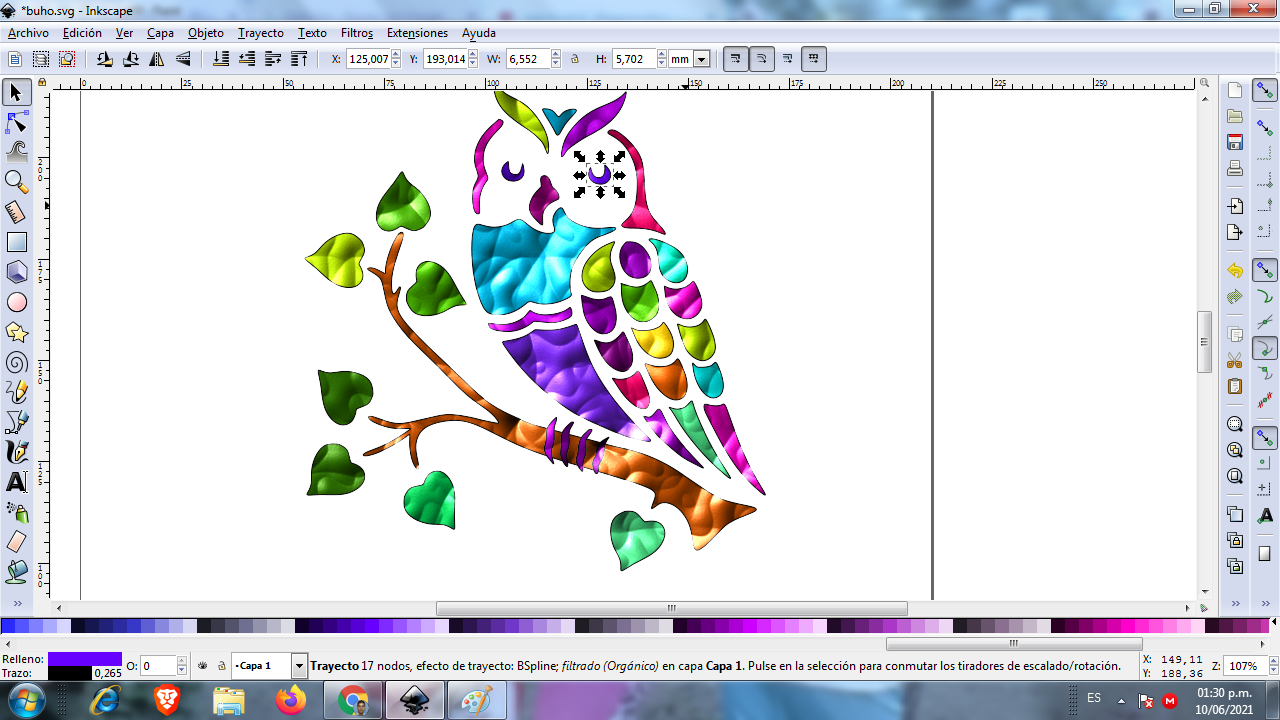
Task: Toggle current layer lock
Action: coord(220,665)
